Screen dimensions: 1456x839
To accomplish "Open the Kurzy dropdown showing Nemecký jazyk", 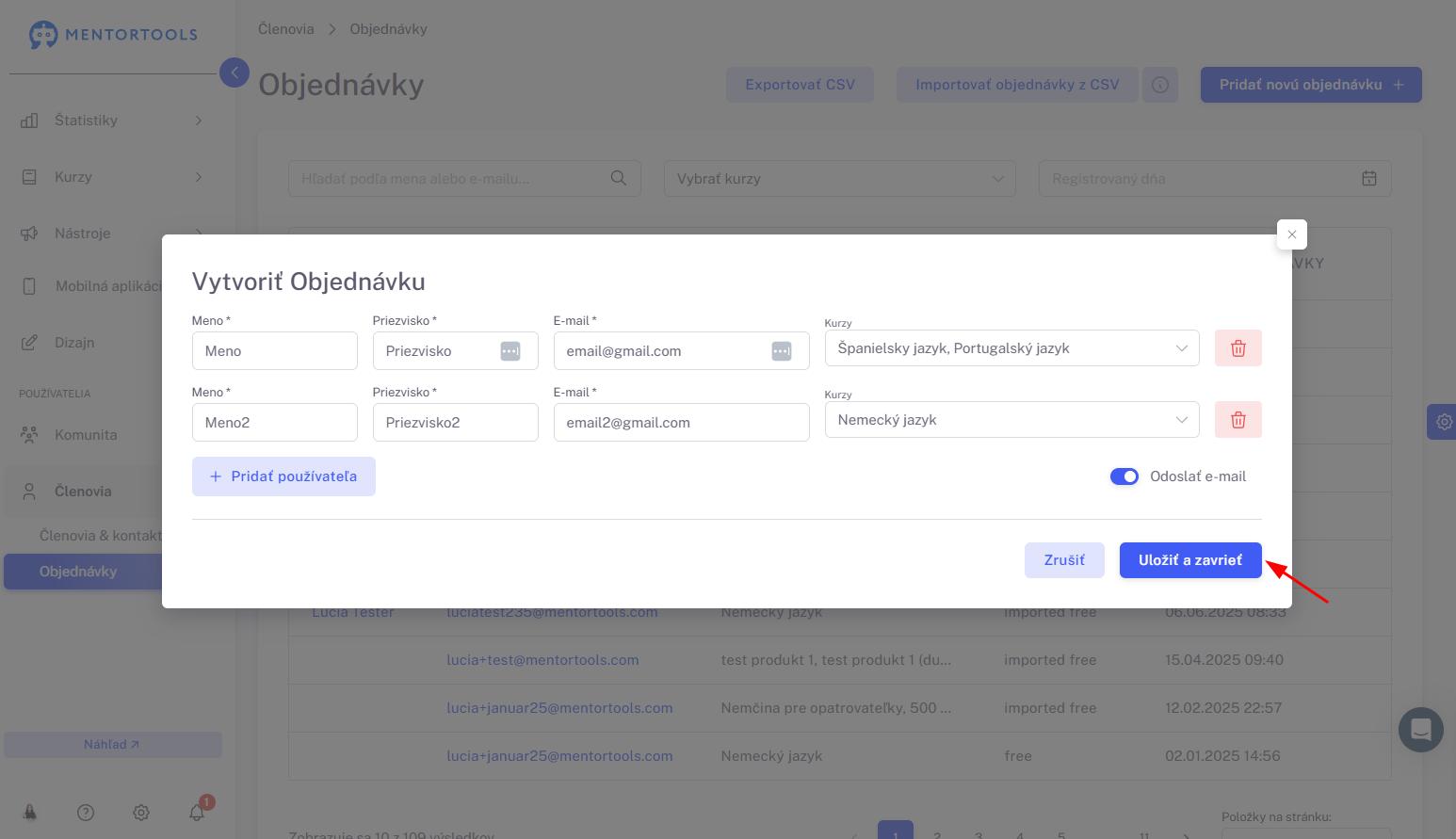I will click(x=1011, y=420).
